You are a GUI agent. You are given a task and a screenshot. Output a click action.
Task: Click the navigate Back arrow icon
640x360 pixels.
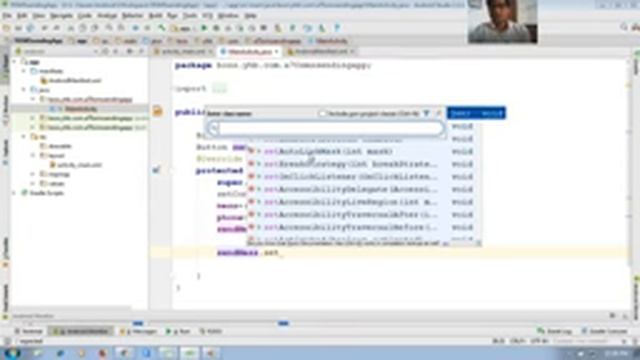point(136,28)
